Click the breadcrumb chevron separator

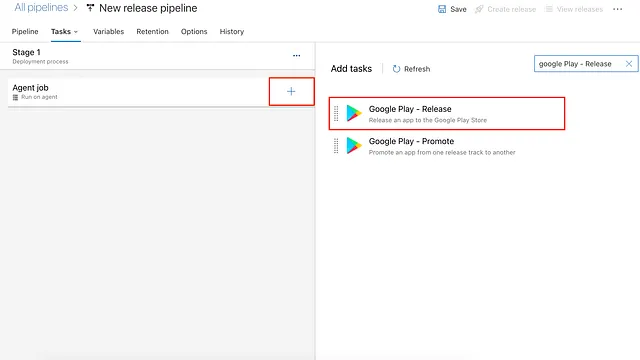coord(76,8)
